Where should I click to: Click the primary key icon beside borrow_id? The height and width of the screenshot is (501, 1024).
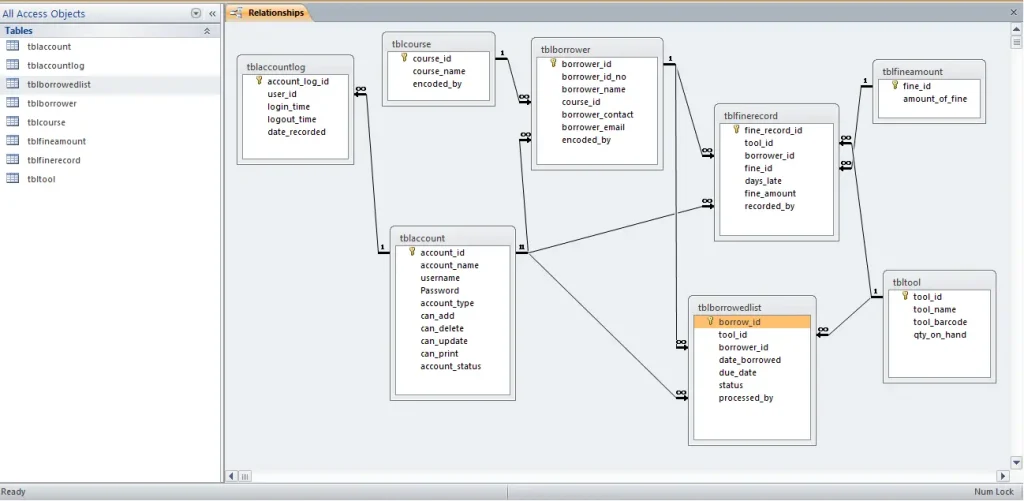(711, 322)
